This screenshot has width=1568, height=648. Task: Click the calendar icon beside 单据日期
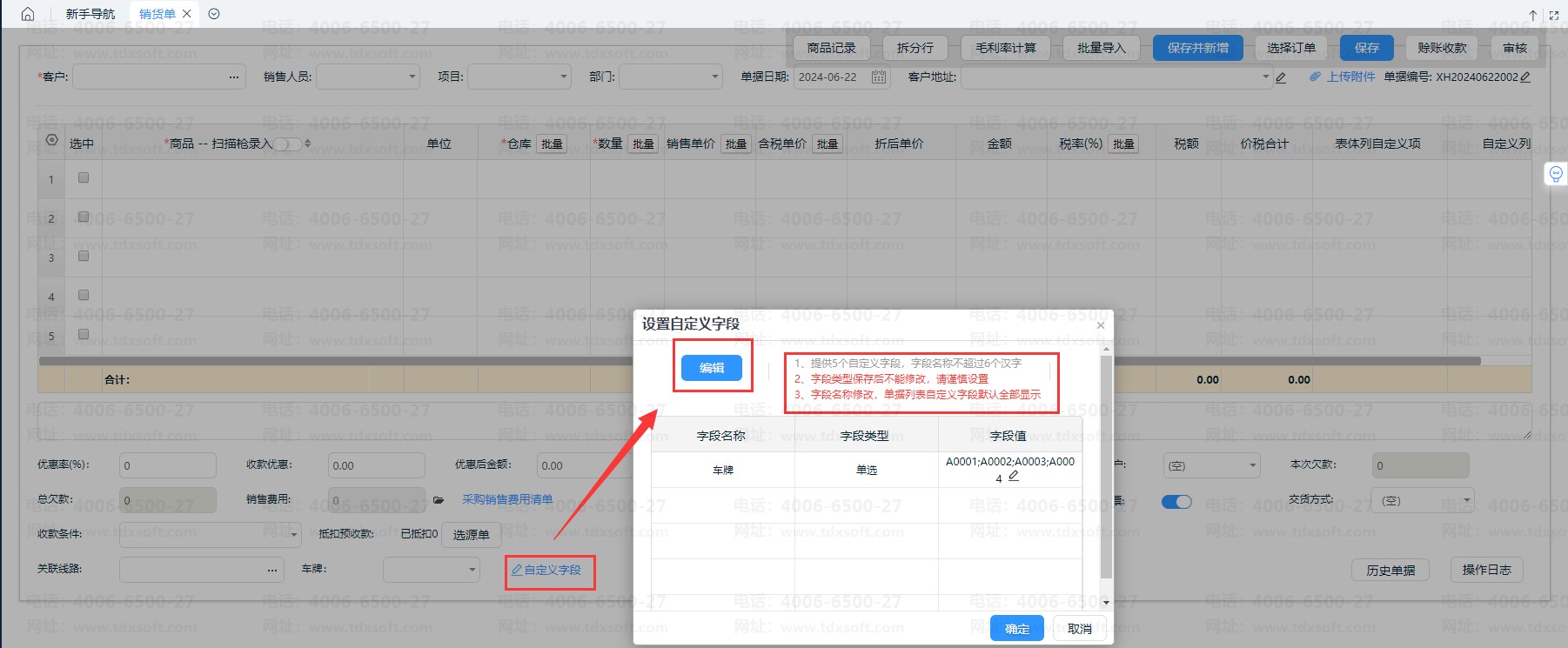879,77
